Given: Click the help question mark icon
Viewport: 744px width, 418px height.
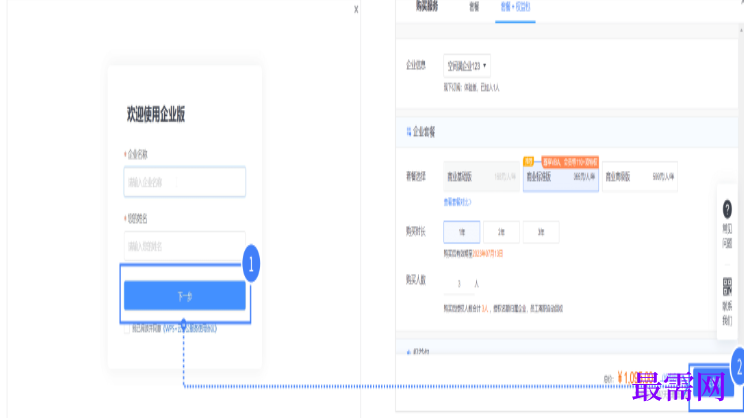Looking at the screenshot, I should (x=727, y=211).
